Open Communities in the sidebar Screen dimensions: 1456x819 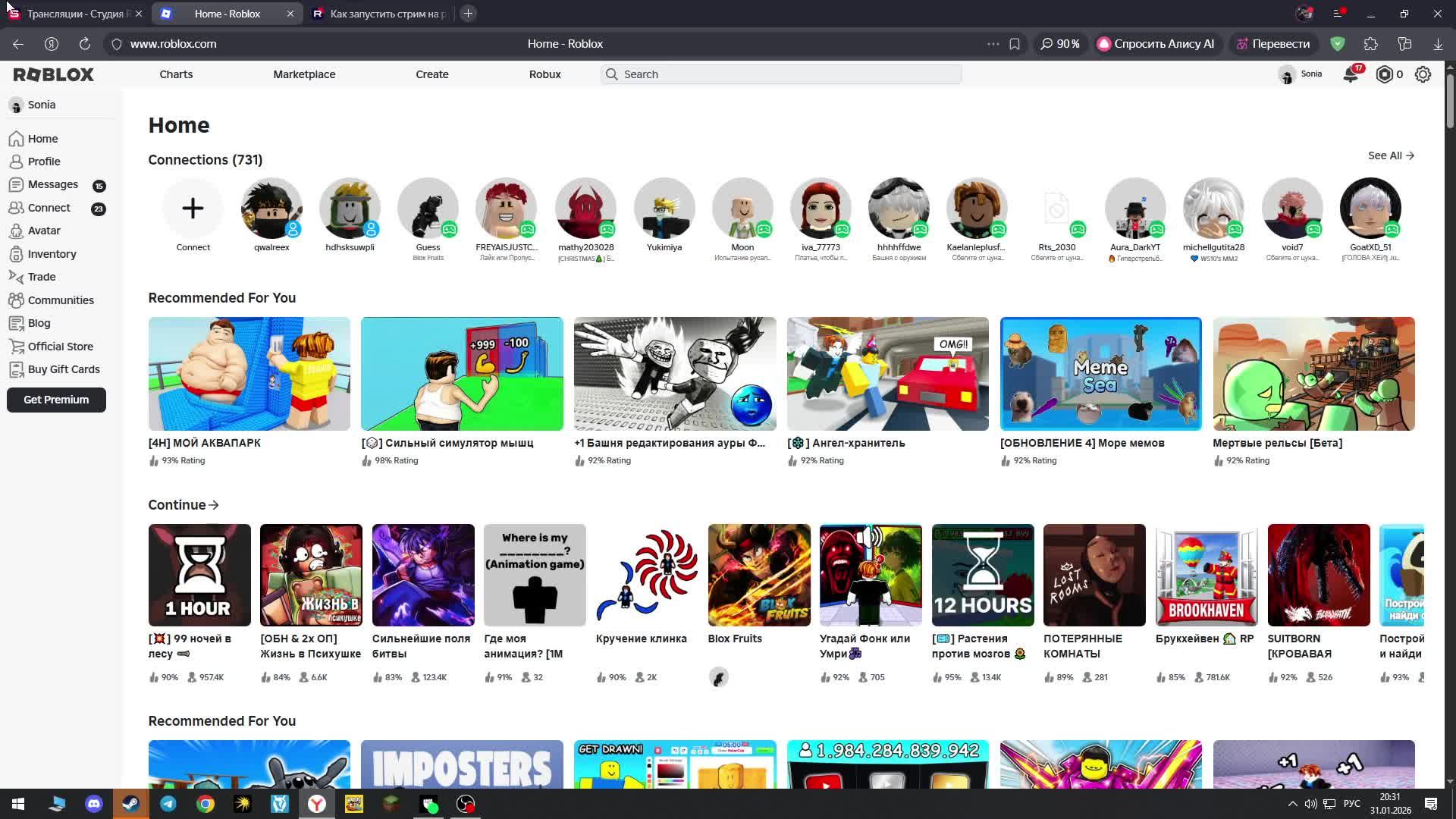[61, 300]
